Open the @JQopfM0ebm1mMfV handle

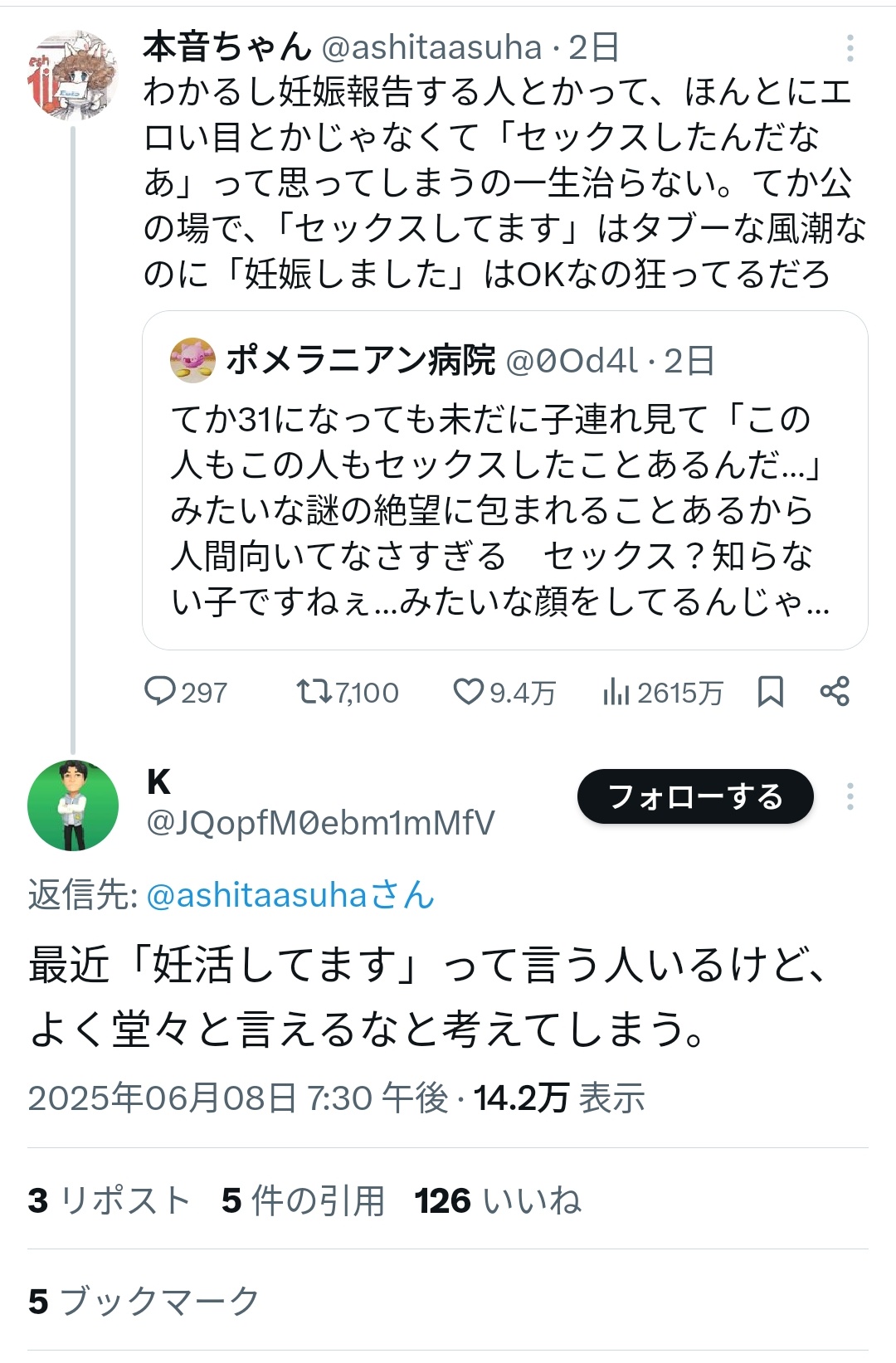(x=320, y=823)
